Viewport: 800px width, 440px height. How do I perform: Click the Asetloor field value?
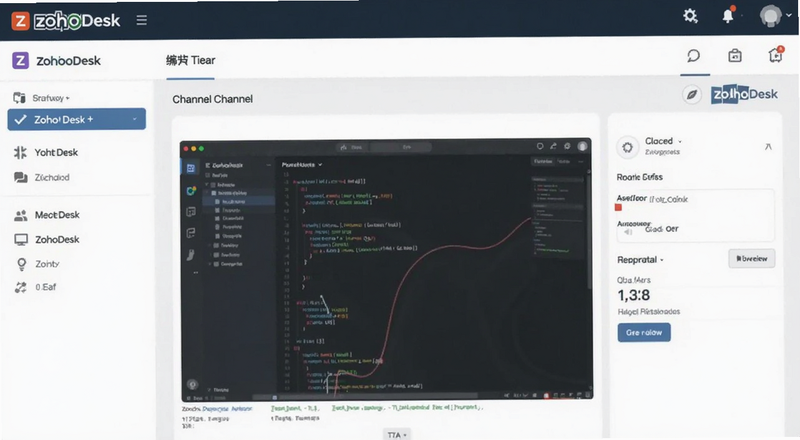tap(669, 200)
